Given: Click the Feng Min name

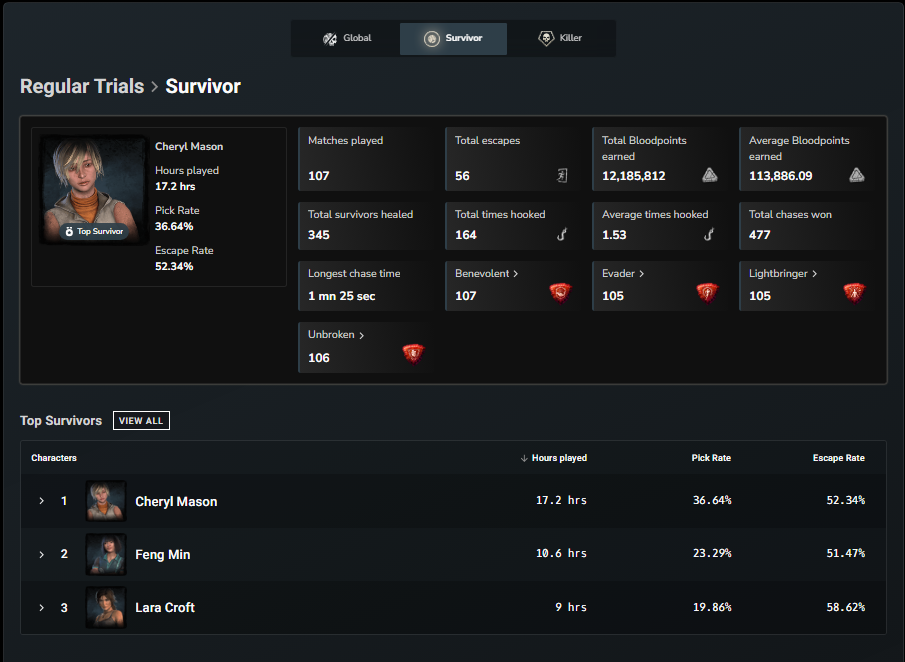Looking at the screenshot, I should [163, 555].
